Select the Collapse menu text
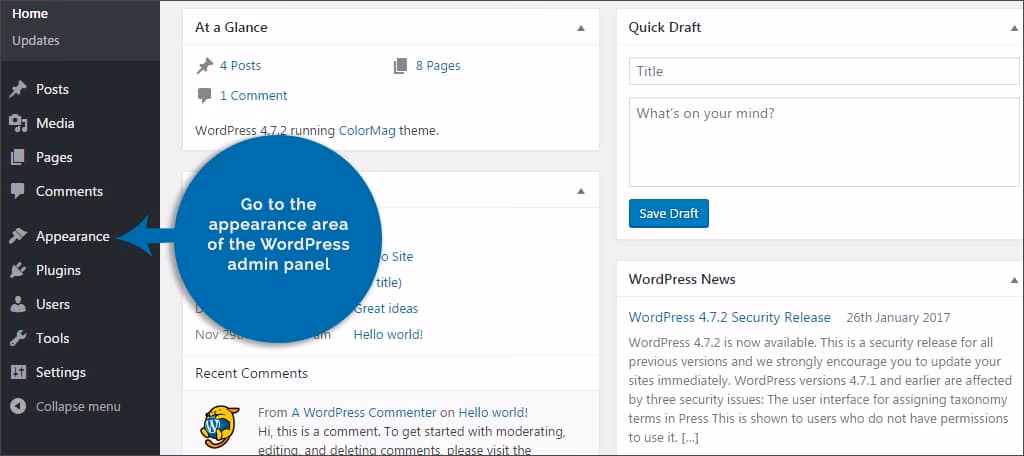This screenshot has height=456, width=1024. (78, 406)
